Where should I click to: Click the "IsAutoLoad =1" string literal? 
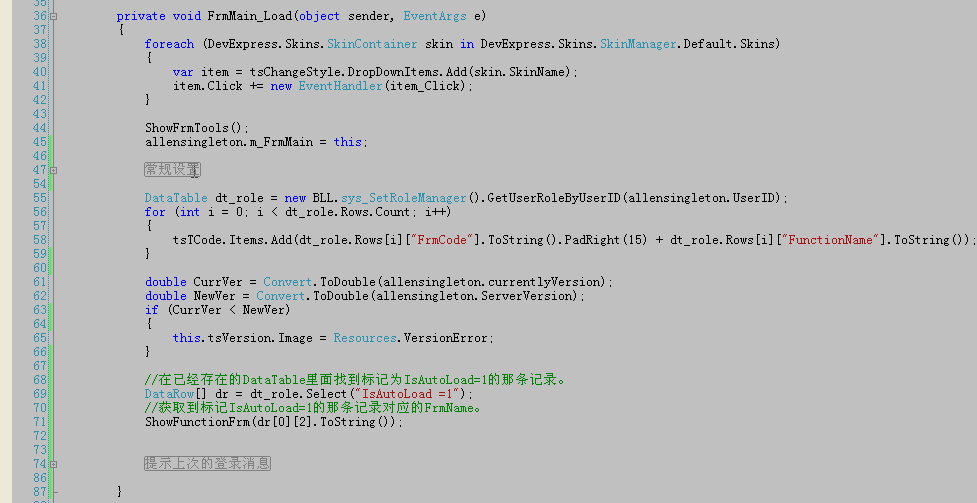pyautogui.click(x=407, y=394)
